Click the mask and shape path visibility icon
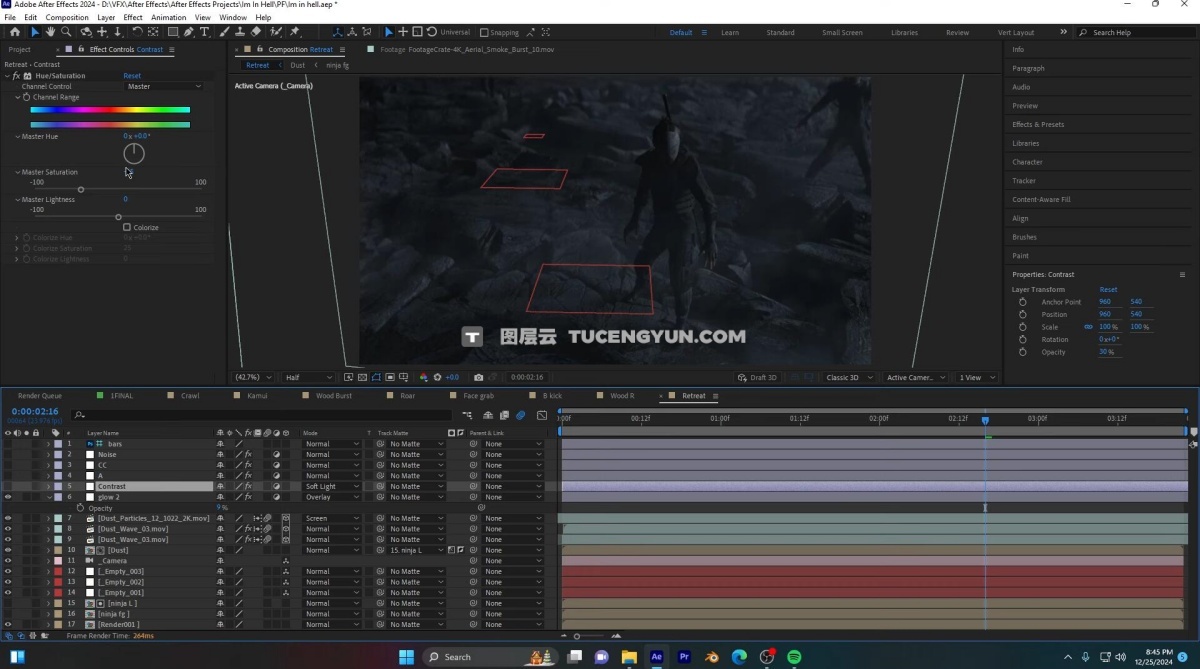Screen dimensions: 1200x669 (x=376, y=377)
